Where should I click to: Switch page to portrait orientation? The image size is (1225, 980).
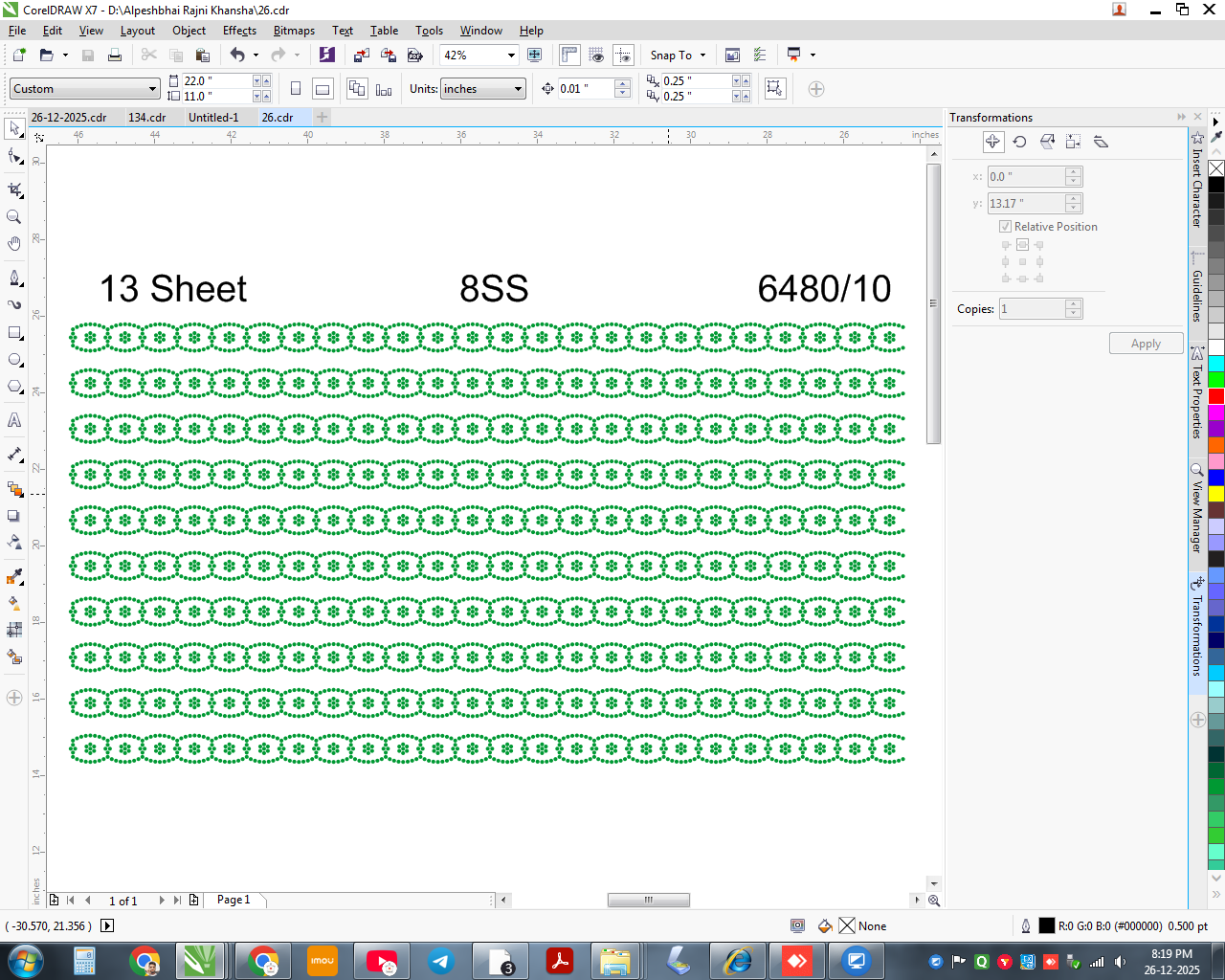[x=296, y=89]
